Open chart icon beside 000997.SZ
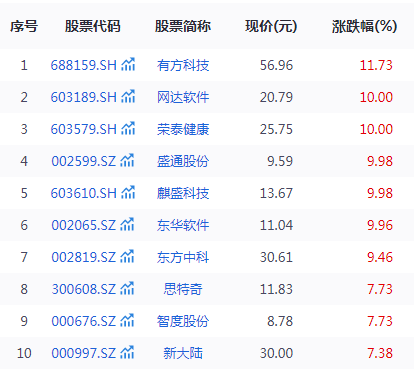The width and height of the screenshot is (414, 374). tap(127, 352)
